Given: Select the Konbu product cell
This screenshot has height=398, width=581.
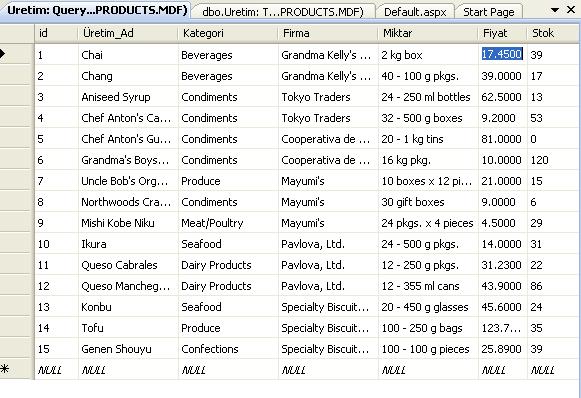Looking at the screenshot, I should [x=128, y=307].
